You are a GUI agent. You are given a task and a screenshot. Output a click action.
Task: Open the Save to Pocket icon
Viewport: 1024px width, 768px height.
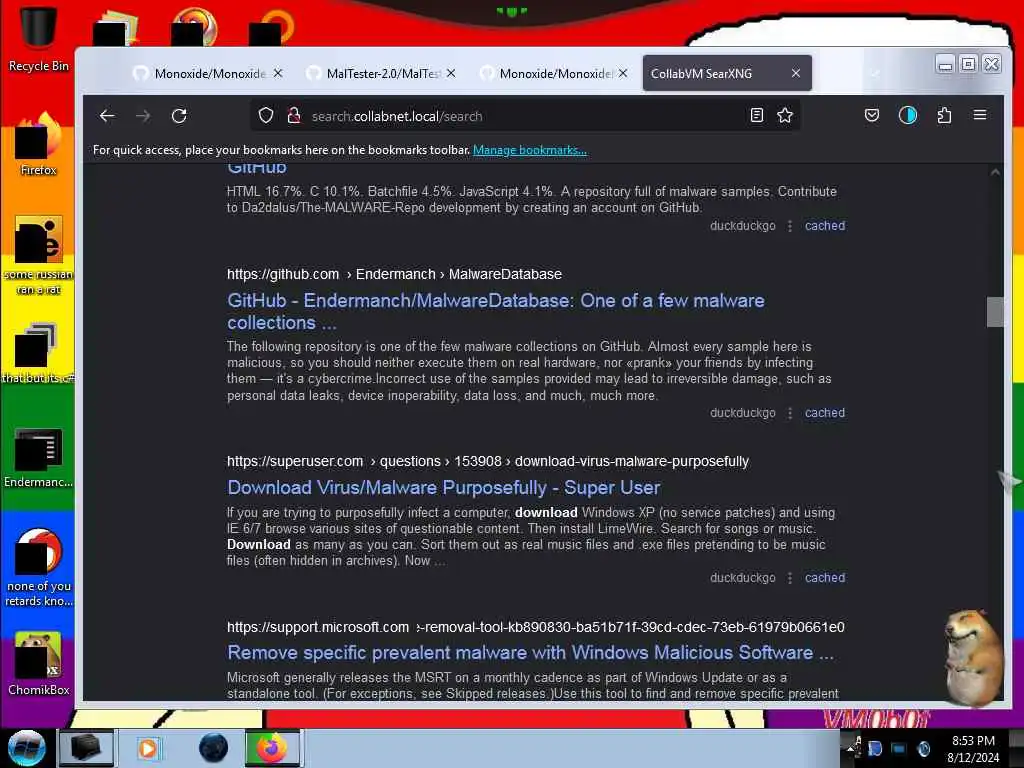click(x=872, y=116)
